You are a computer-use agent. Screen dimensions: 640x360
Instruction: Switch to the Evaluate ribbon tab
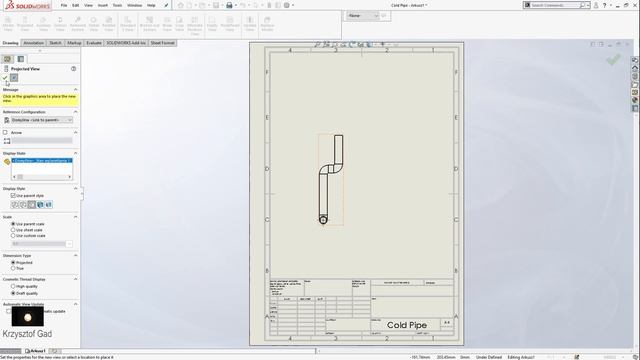coord(94,43)
